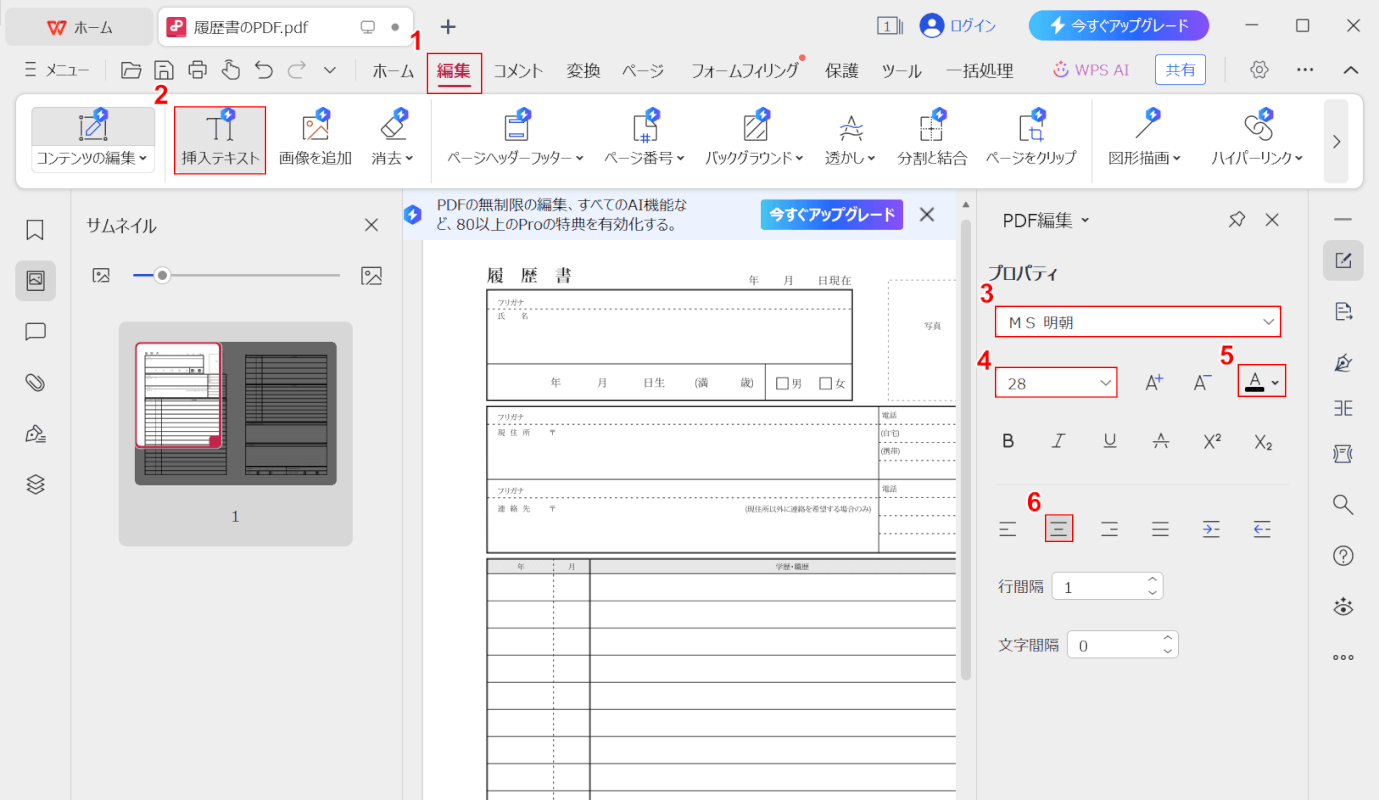Toggle Subscript X₂ formatting

(x=1263, y=441)
